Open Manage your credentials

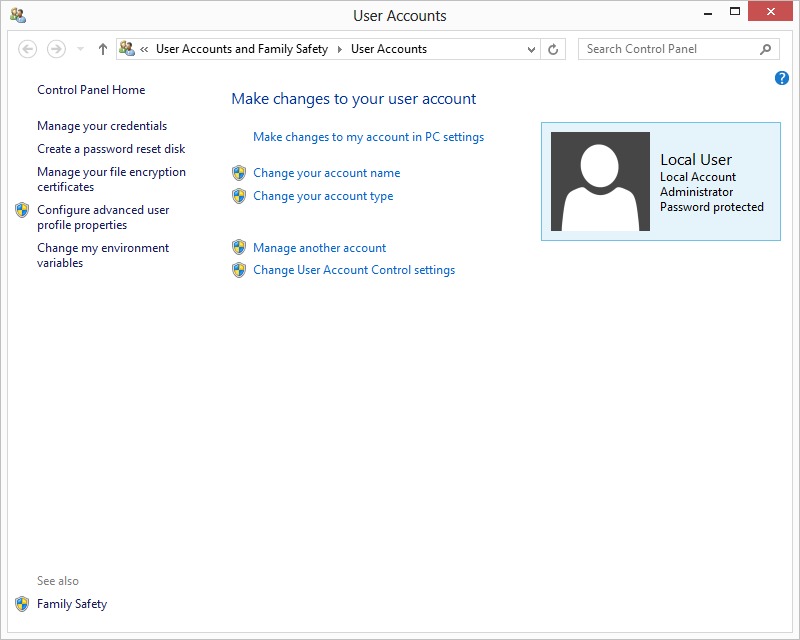pyautogui.click(x=102, y=126)
